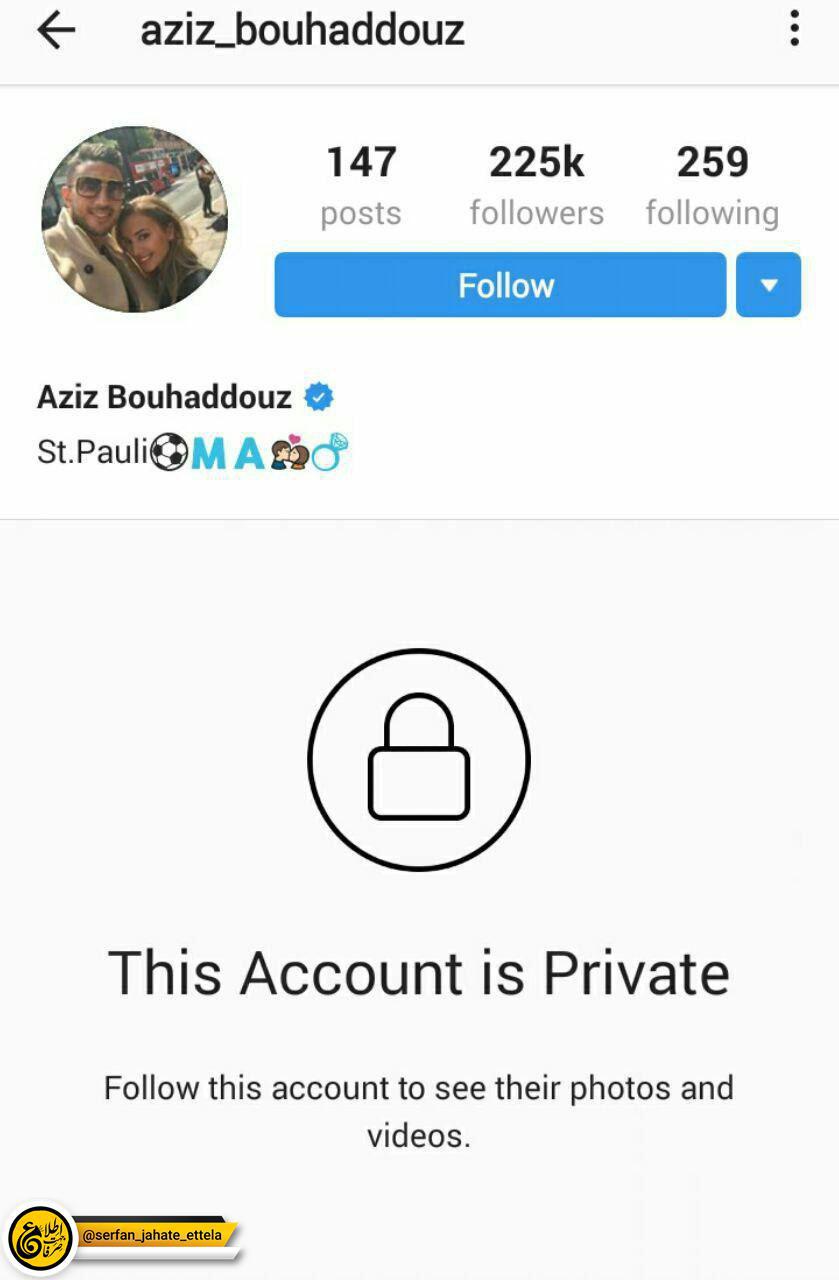Click the blue Follow button
Image resolution: width=839 pixels, height=1280 pixels.
[500, 285]
